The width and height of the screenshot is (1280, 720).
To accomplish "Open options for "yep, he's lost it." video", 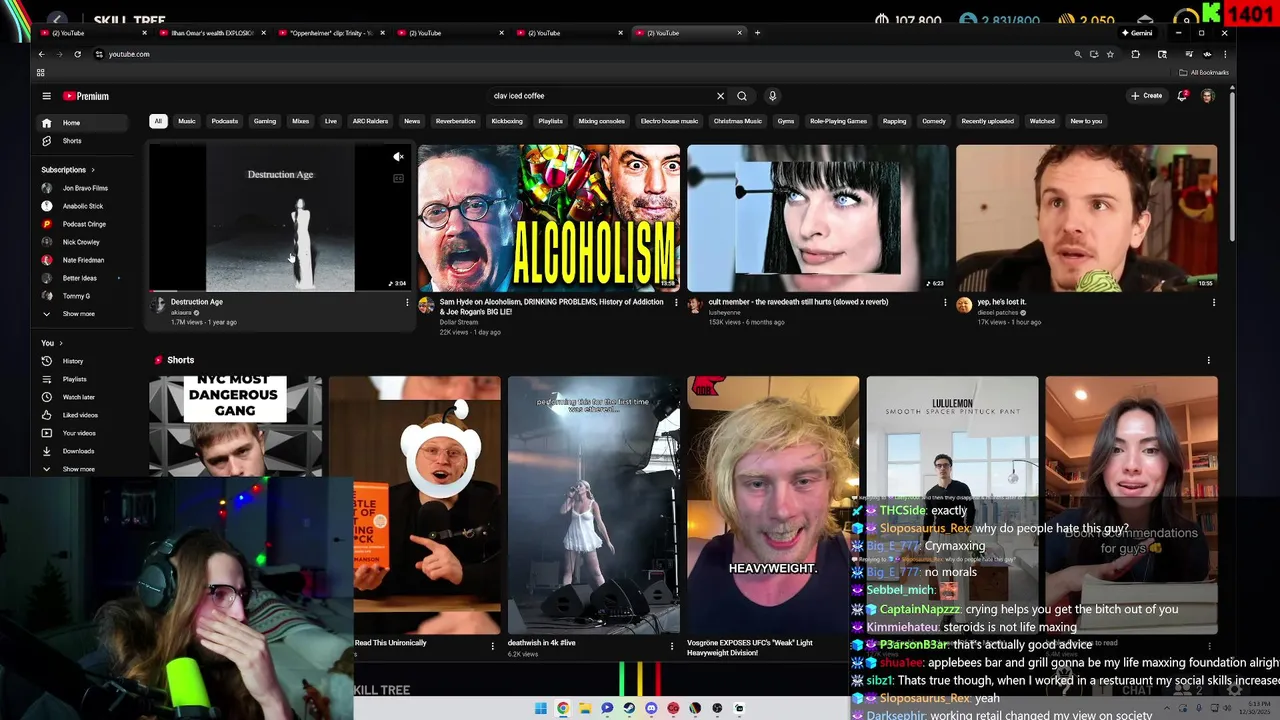I will [x=1214, y=302].
